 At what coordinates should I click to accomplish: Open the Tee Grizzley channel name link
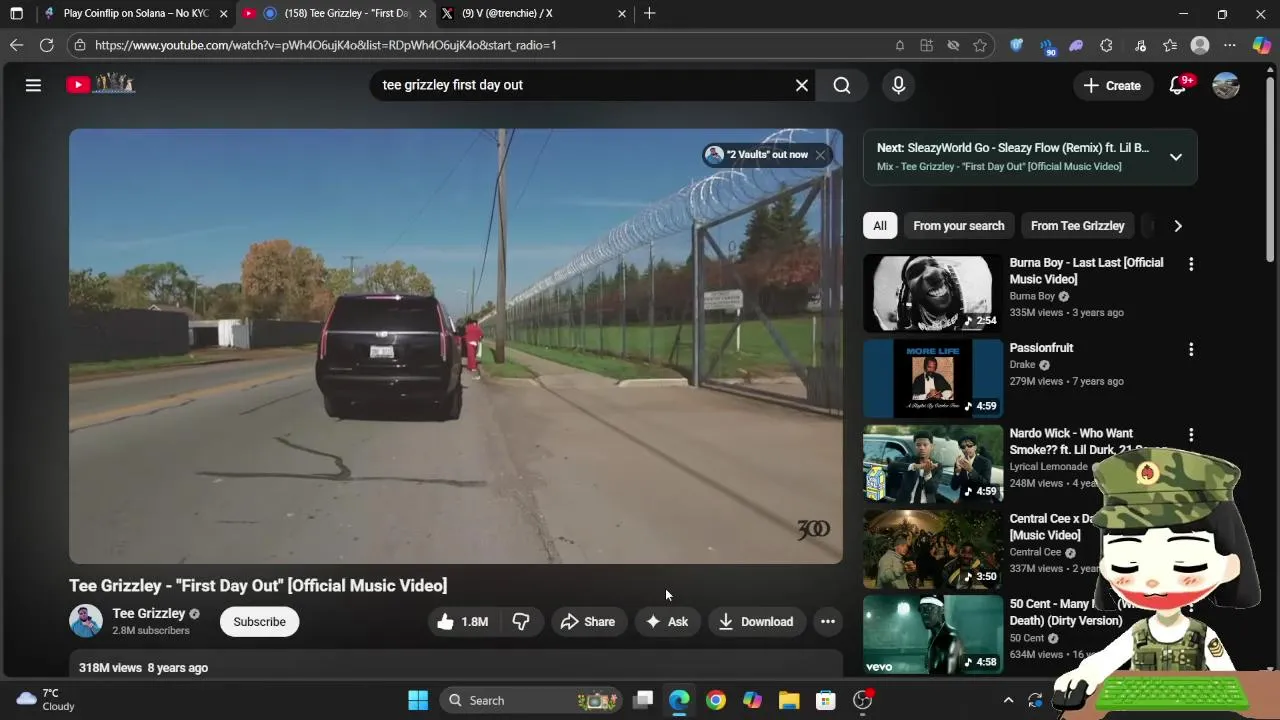coord(149,613)
